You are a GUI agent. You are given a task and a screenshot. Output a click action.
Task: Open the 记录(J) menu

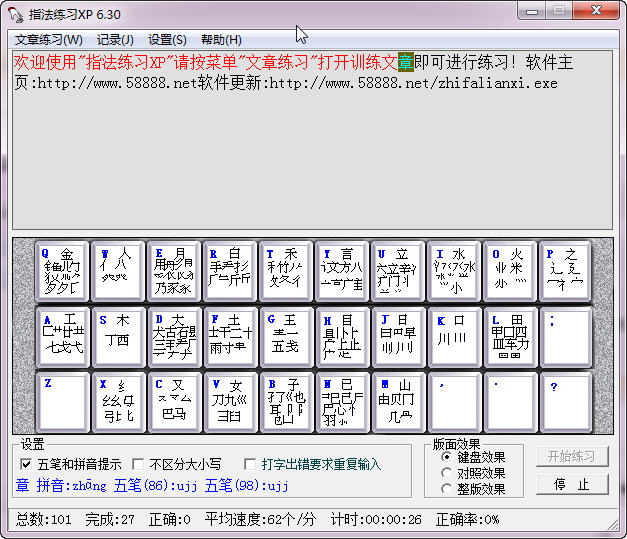coord(116,40)
